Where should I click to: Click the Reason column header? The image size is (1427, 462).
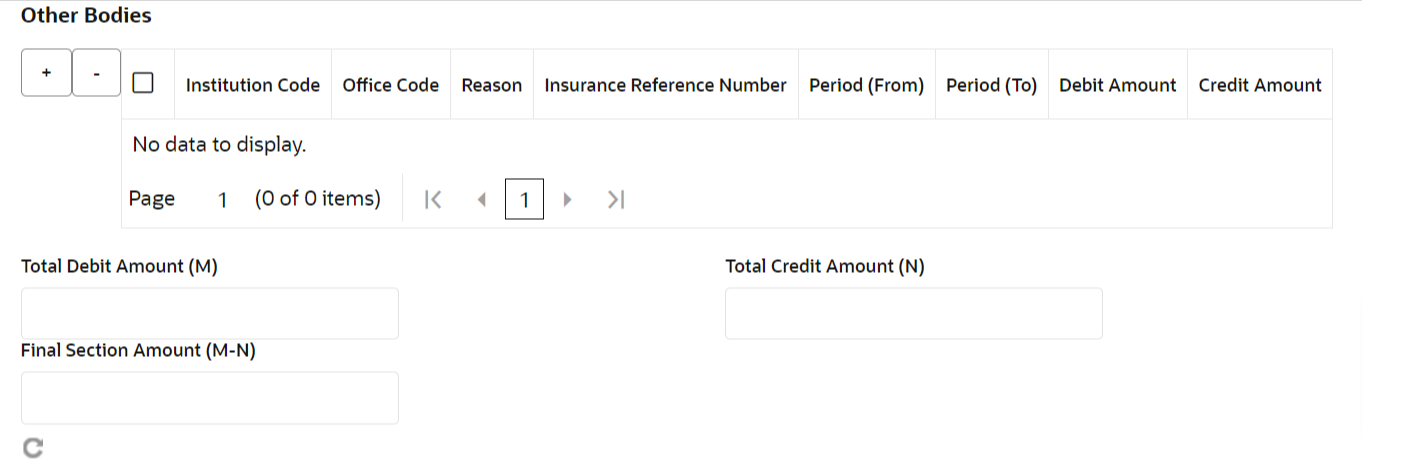[x=492, y=85]
